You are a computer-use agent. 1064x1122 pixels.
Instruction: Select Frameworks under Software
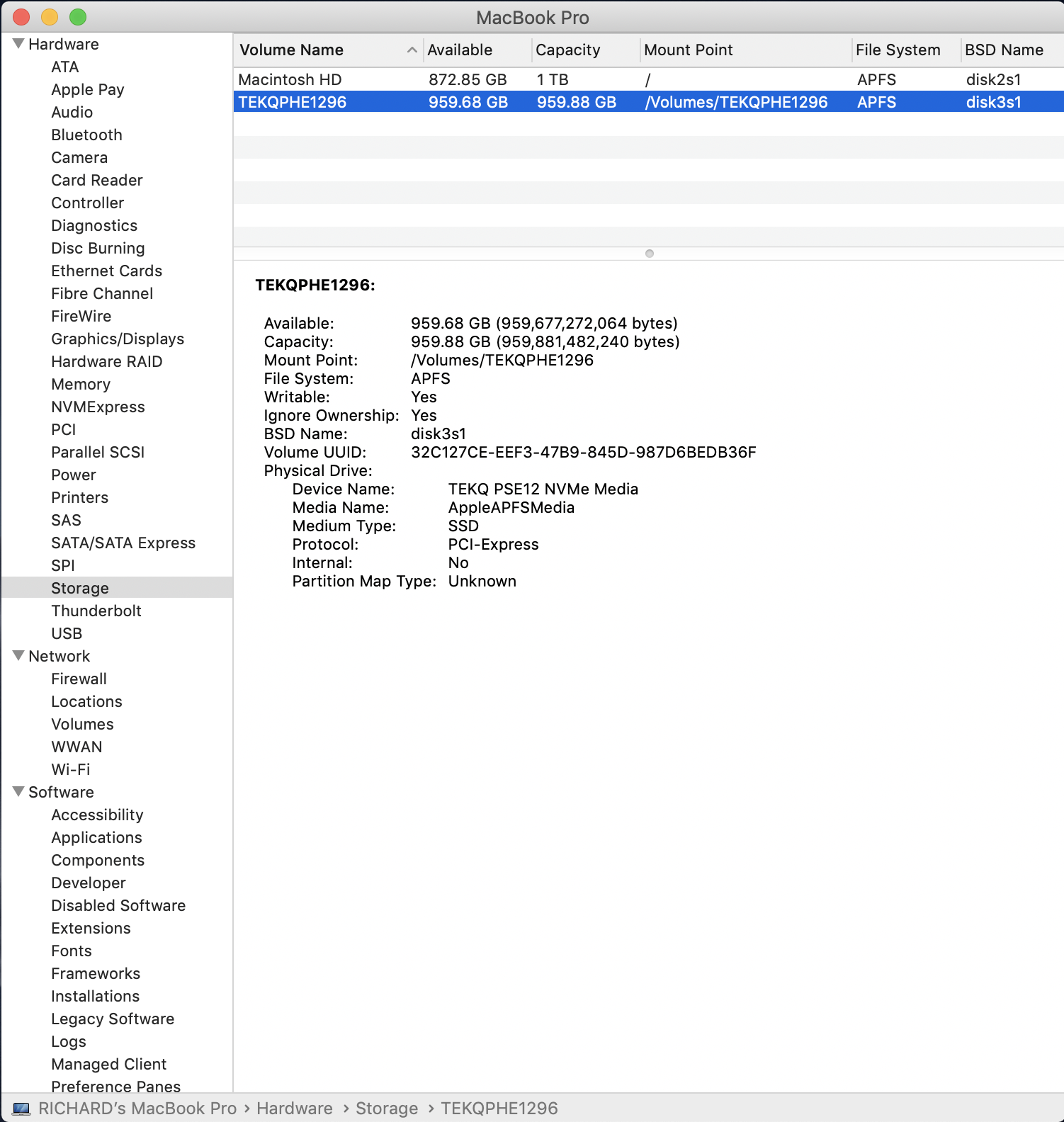click(x=96, y=973)
